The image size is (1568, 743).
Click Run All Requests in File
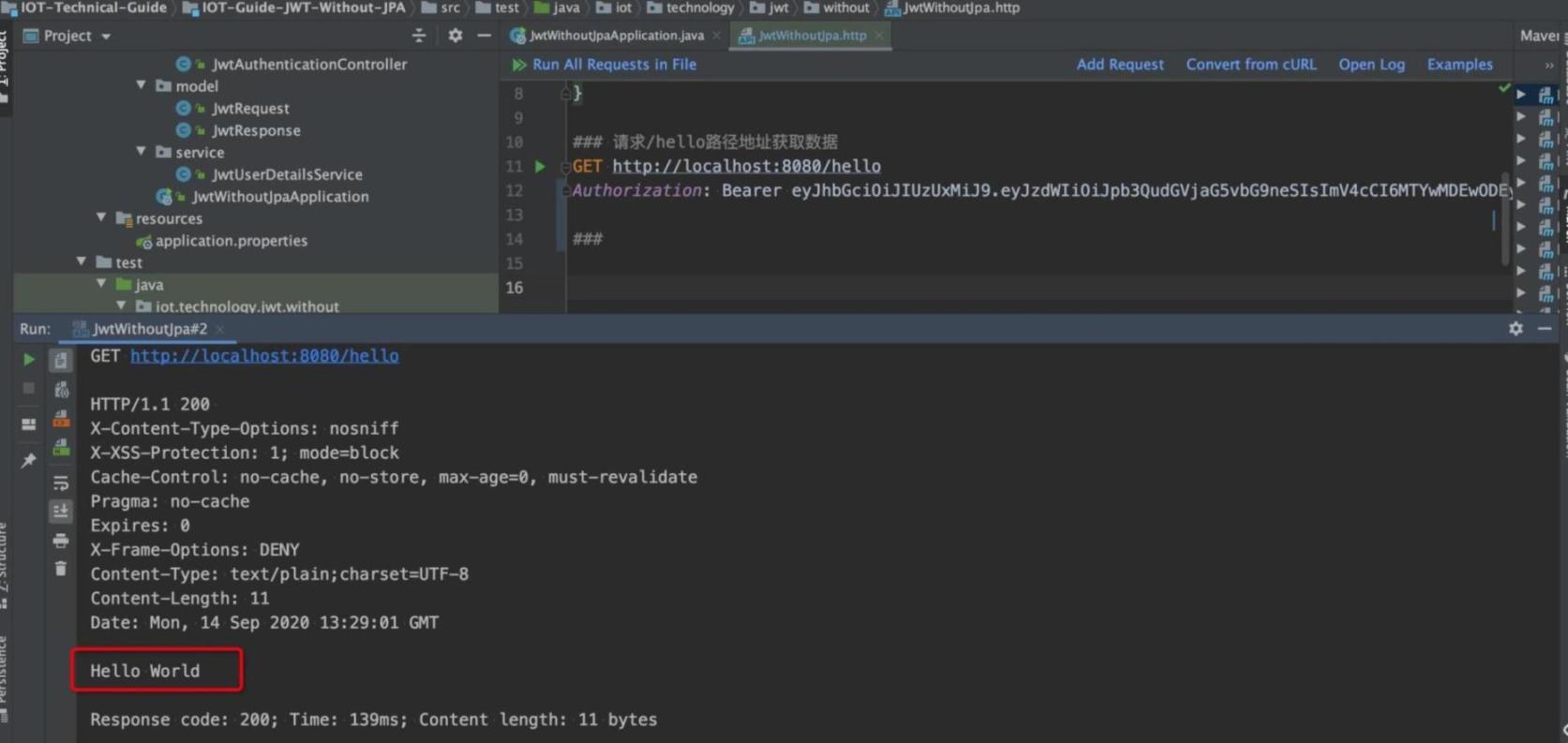click(x=614, y=65)
